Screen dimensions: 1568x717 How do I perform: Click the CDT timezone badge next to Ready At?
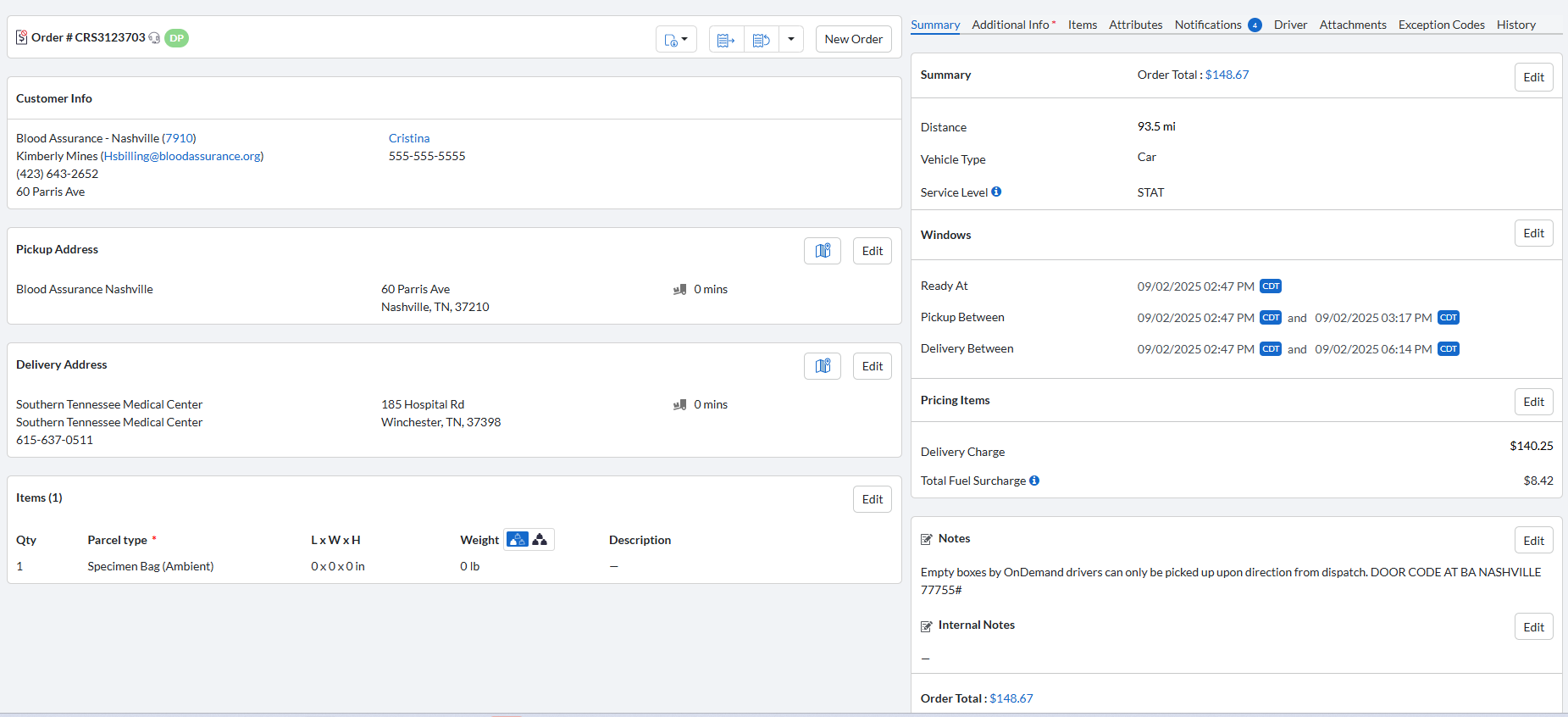[x=1271, y=286]
